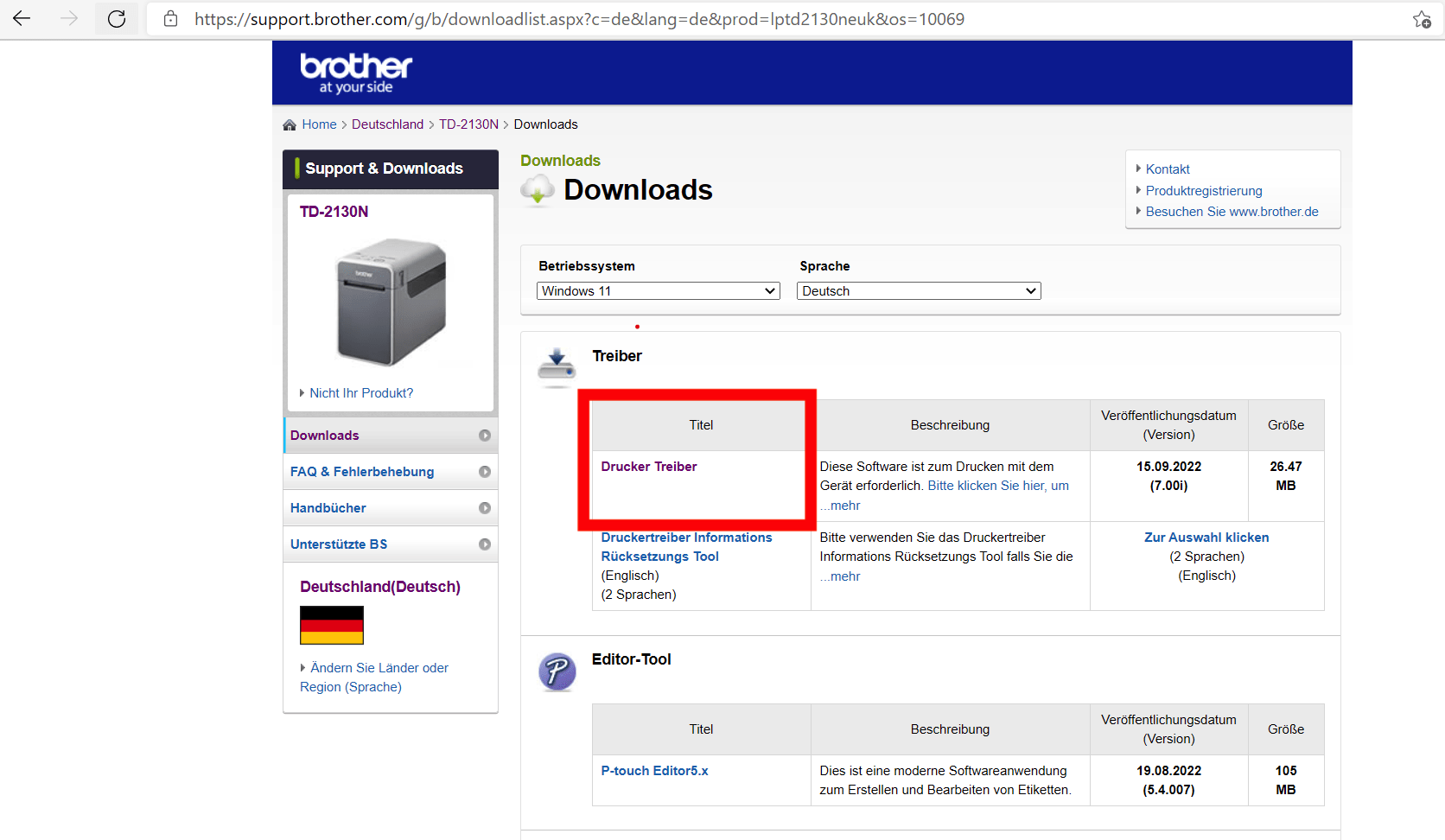The width and height of the screenshot is (1445, 840).
Task: Click Deutschland breadcrumb link
Action: [x=387, y=124]
